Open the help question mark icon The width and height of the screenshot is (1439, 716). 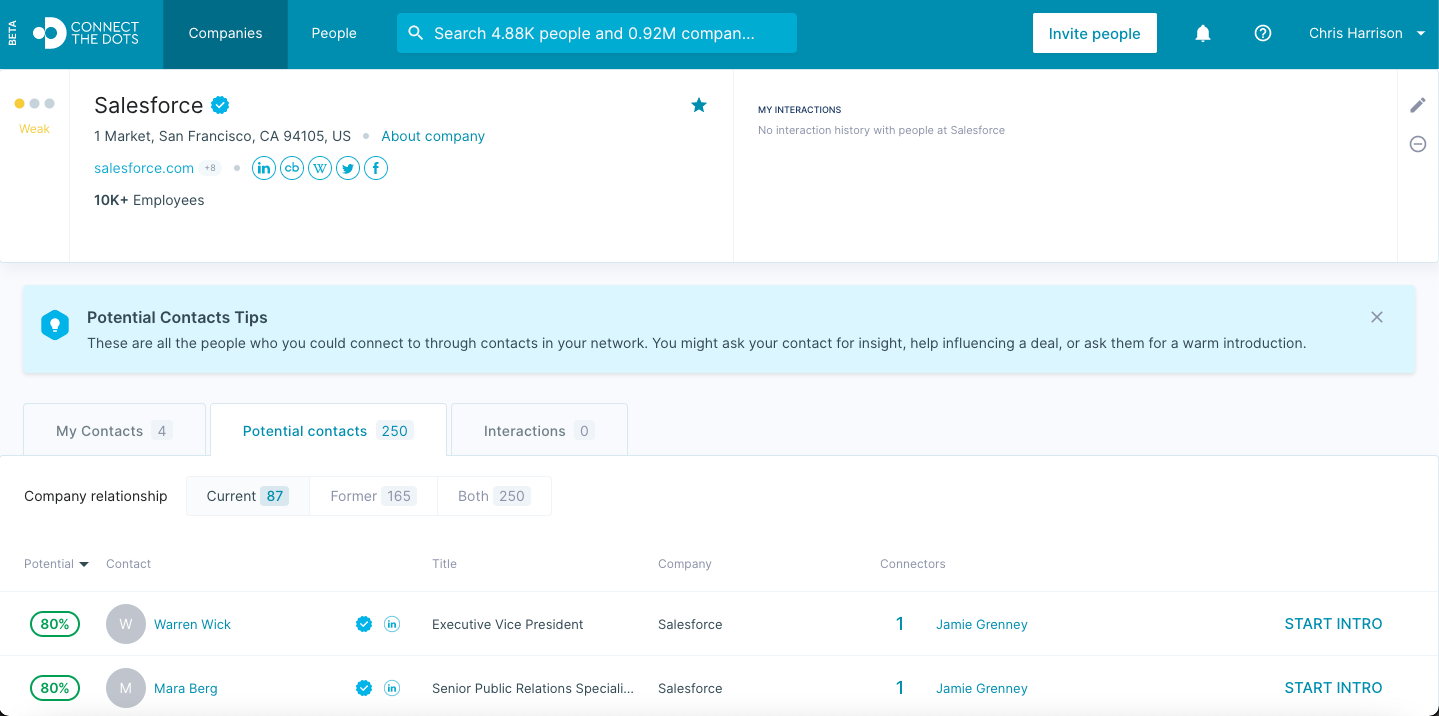click(x=1263, y=33)
